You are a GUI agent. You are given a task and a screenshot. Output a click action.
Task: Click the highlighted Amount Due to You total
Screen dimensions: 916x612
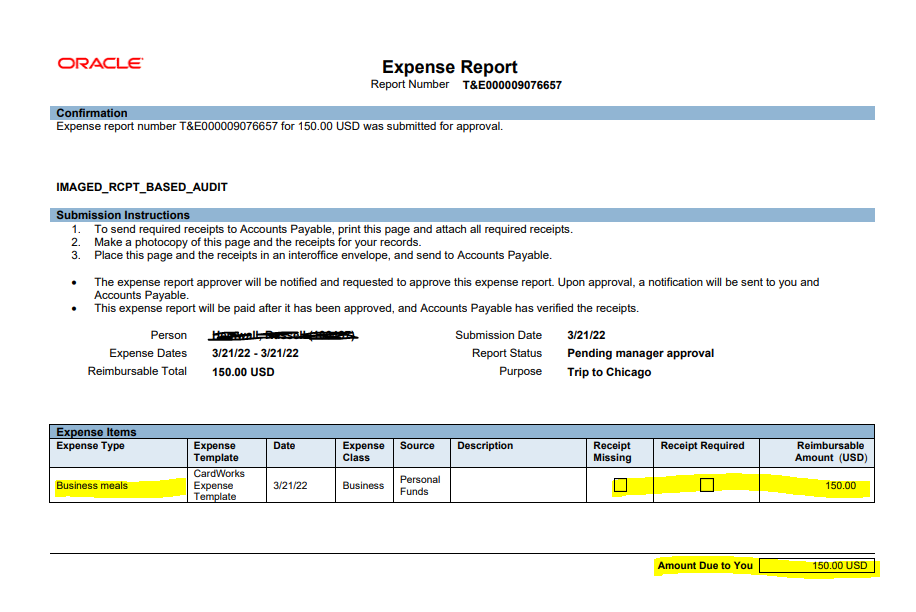(839, 565)
